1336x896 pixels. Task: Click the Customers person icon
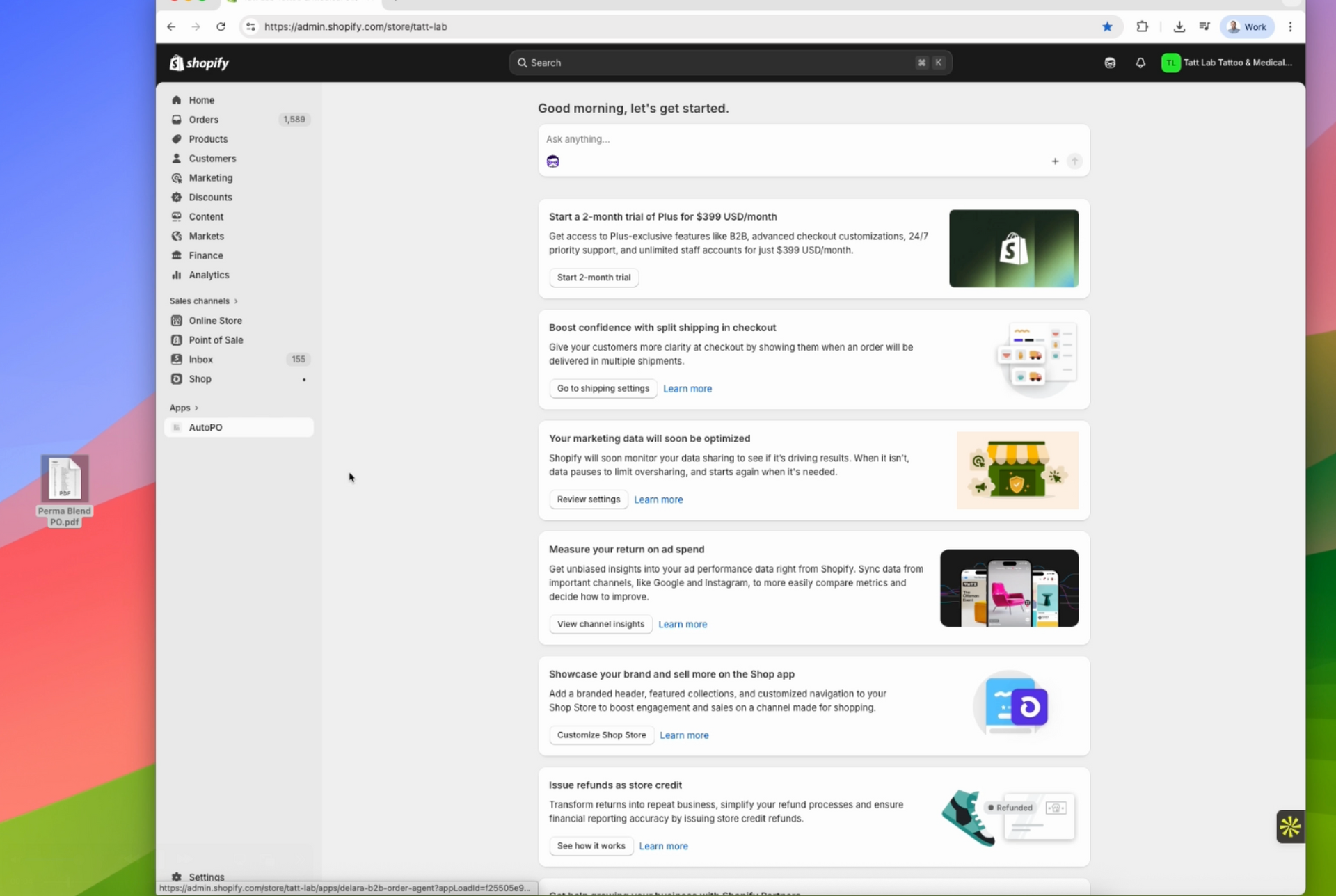(177, 159)
